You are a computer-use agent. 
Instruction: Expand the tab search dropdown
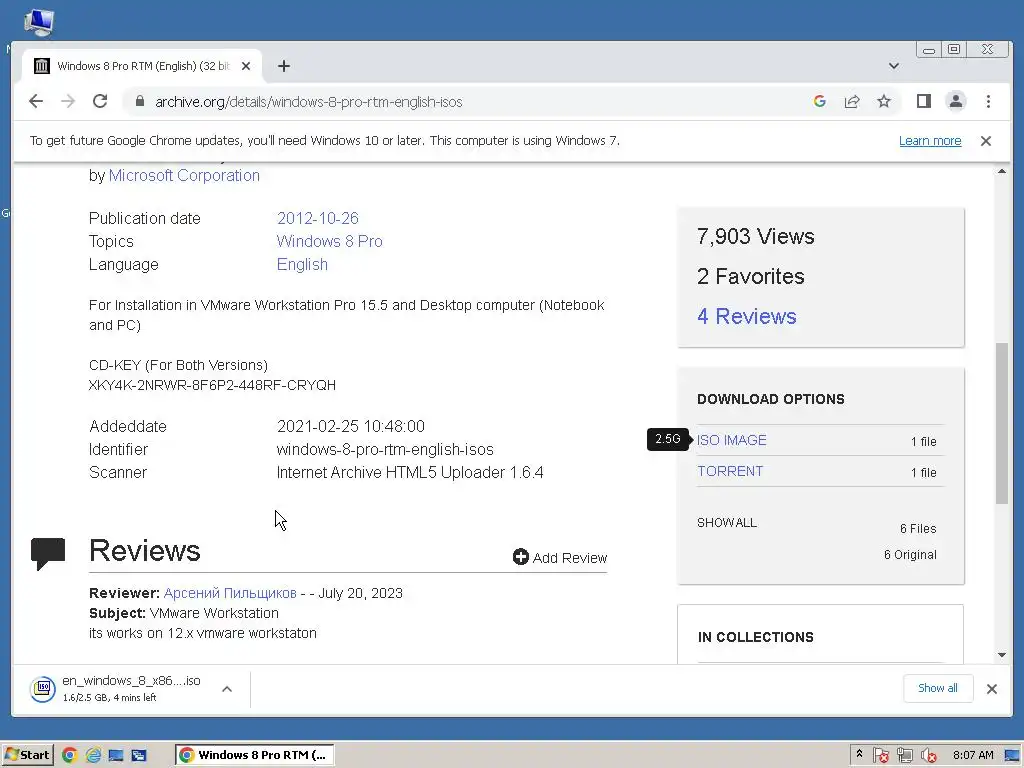coord(893,66)
